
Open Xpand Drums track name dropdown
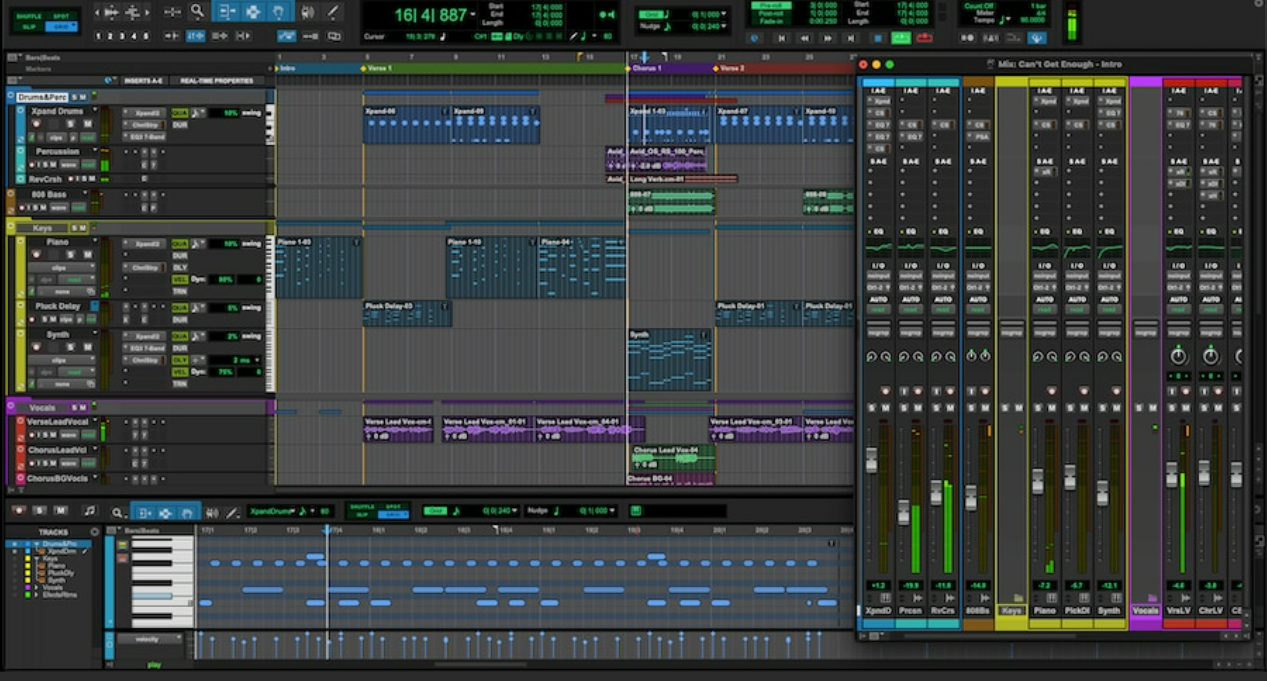point(95,110)
